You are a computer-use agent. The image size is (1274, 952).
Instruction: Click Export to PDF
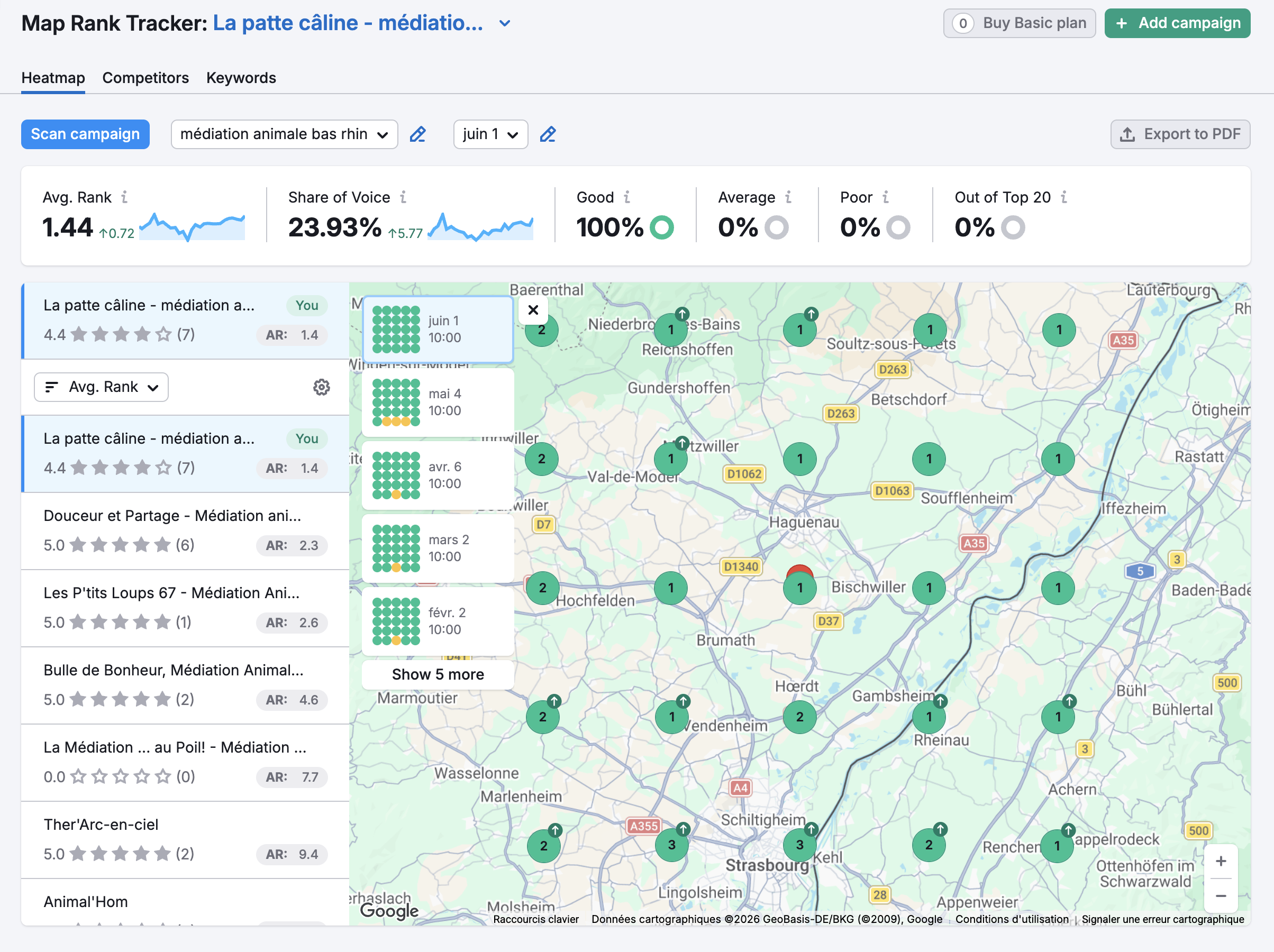coord(1179,134)
